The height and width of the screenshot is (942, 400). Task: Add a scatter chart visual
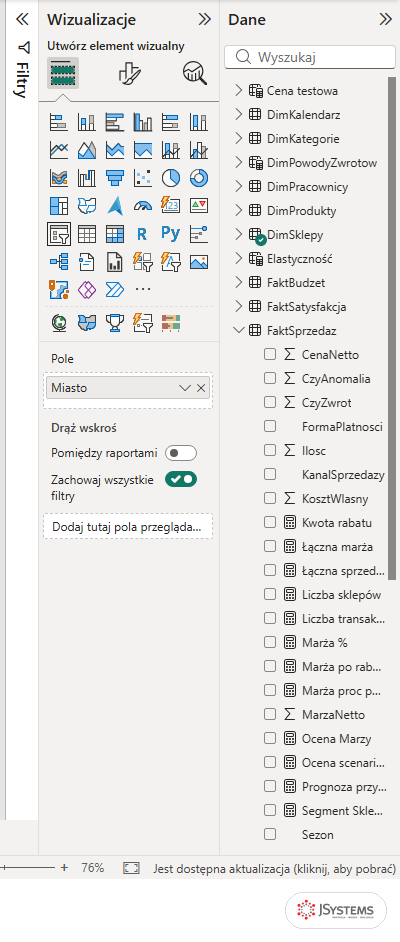[143, 178]
